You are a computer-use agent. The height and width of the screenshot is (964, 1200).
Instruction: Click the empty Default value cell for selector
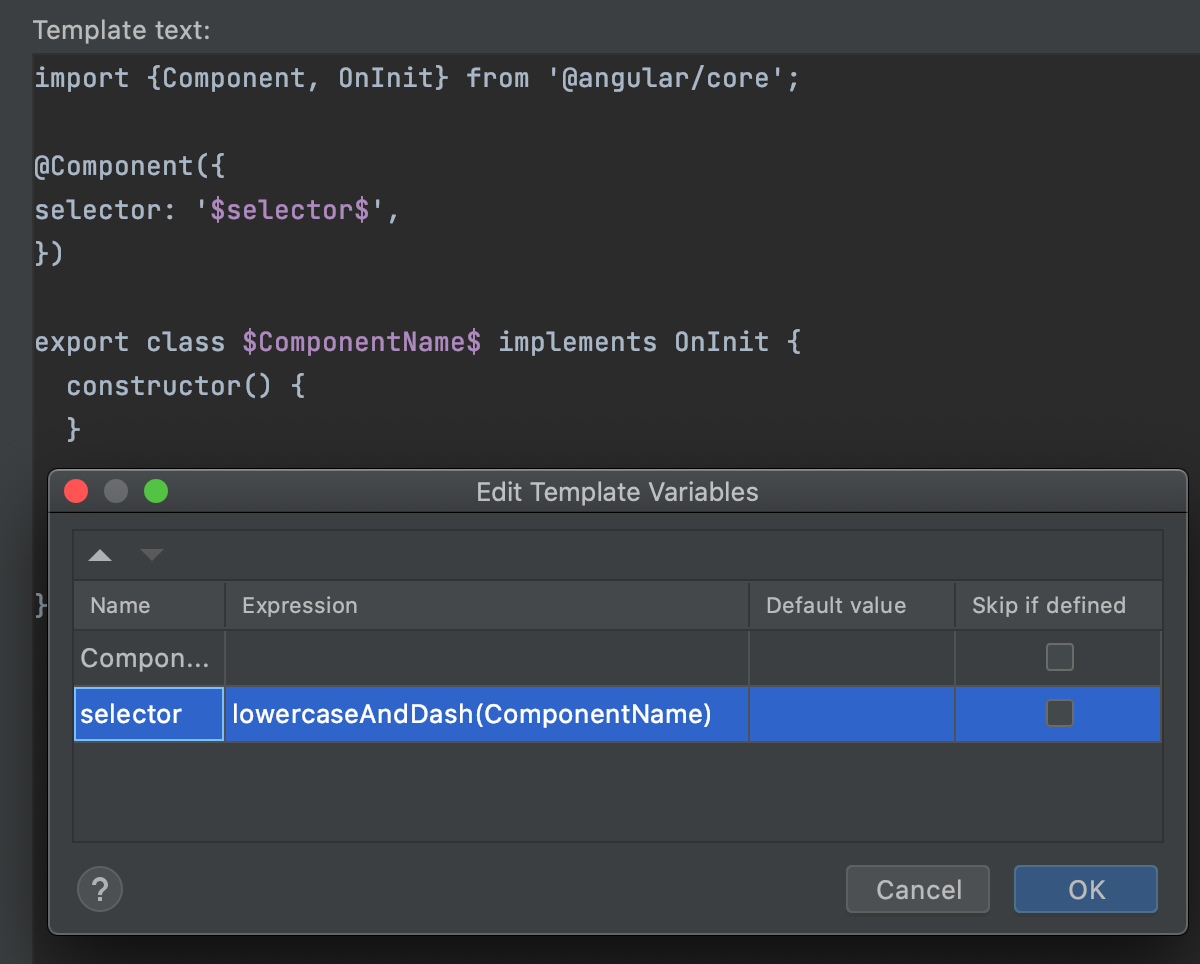850,713
